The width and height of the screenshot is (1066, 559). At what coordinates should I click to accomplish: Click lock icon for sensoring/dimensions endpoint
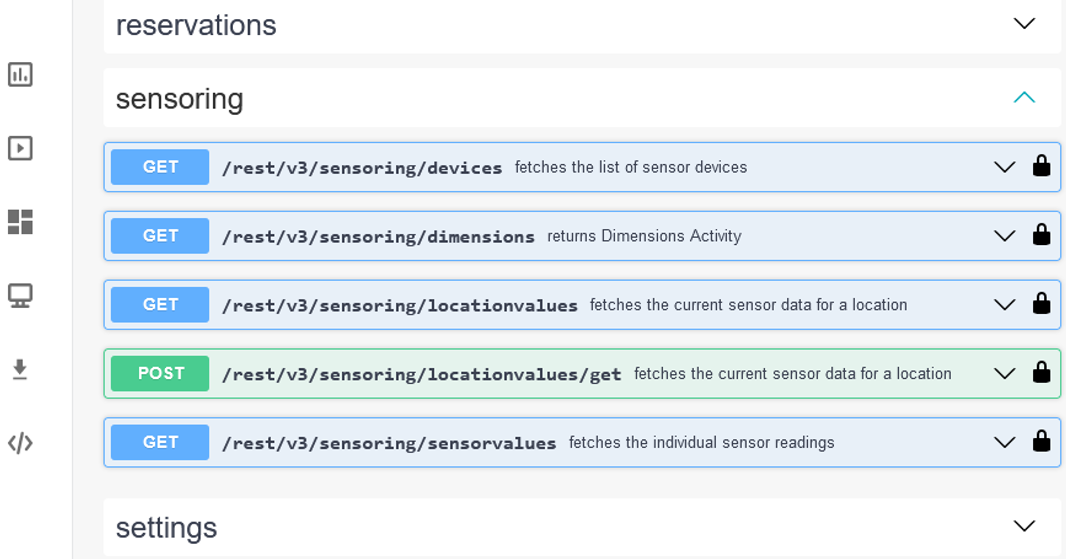coord(1042,235)
